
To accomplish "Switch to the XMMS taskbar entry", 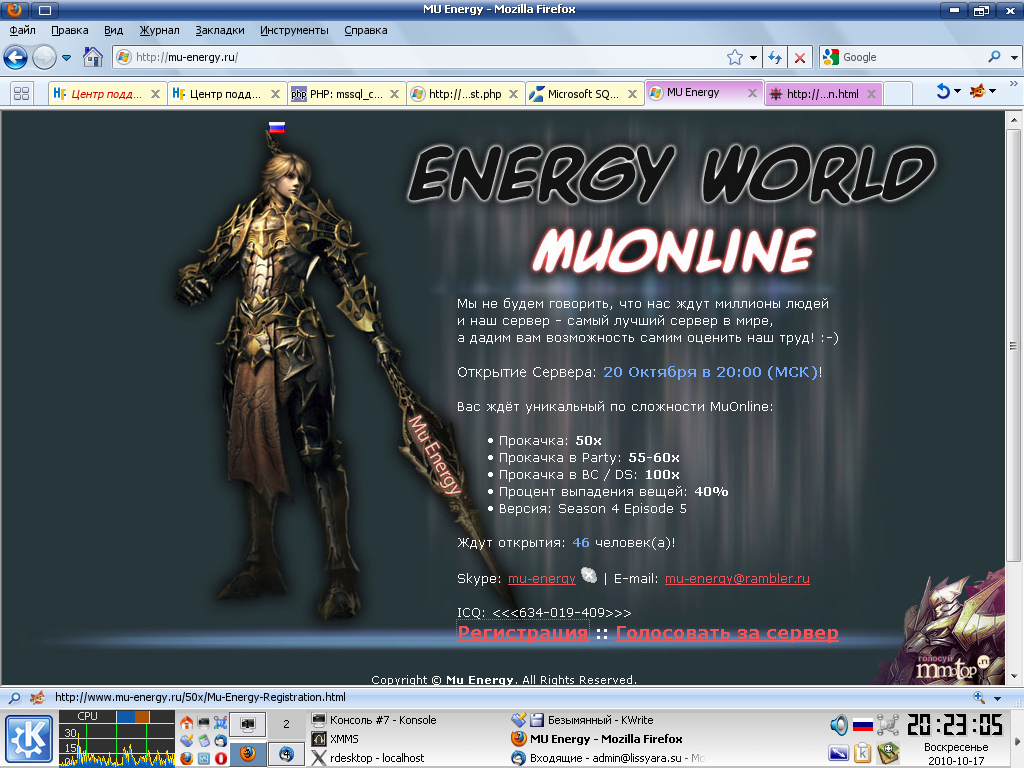I will coord(335,739).
